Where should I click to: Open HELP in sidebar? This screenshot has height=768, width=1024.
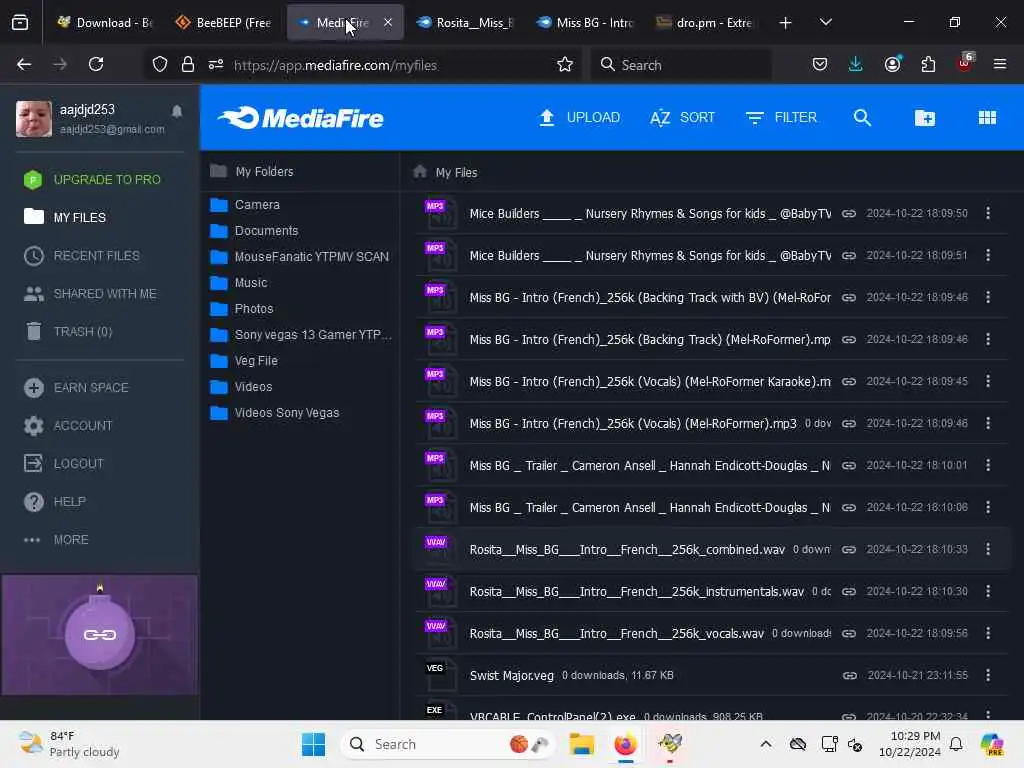[x=55, y=502]
